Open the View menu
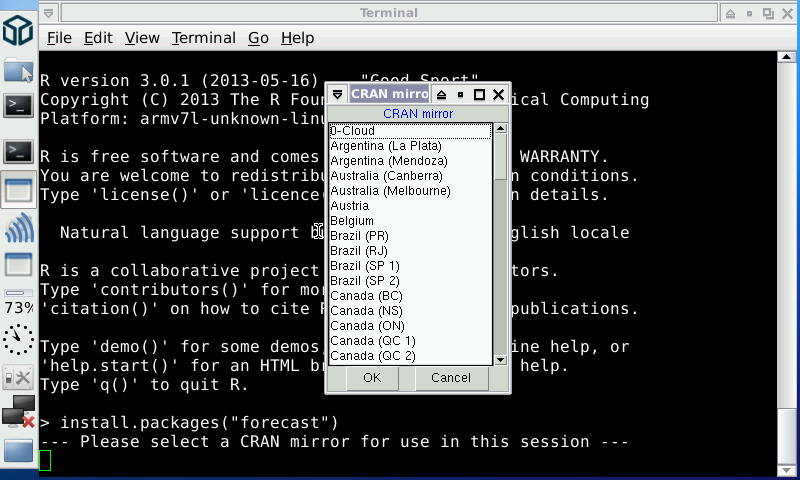This screenshot has width=800, height=480. point(142,38)
